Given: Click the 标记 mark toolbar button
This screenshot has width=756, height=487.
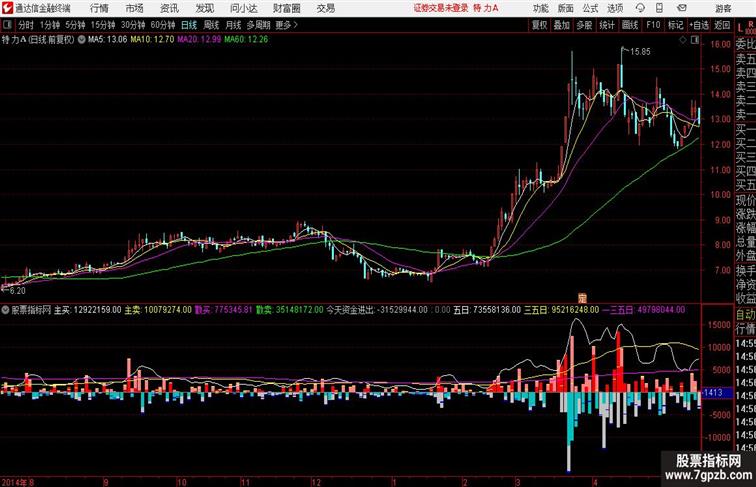Looking at the screenshot, I should click(675, 25).
